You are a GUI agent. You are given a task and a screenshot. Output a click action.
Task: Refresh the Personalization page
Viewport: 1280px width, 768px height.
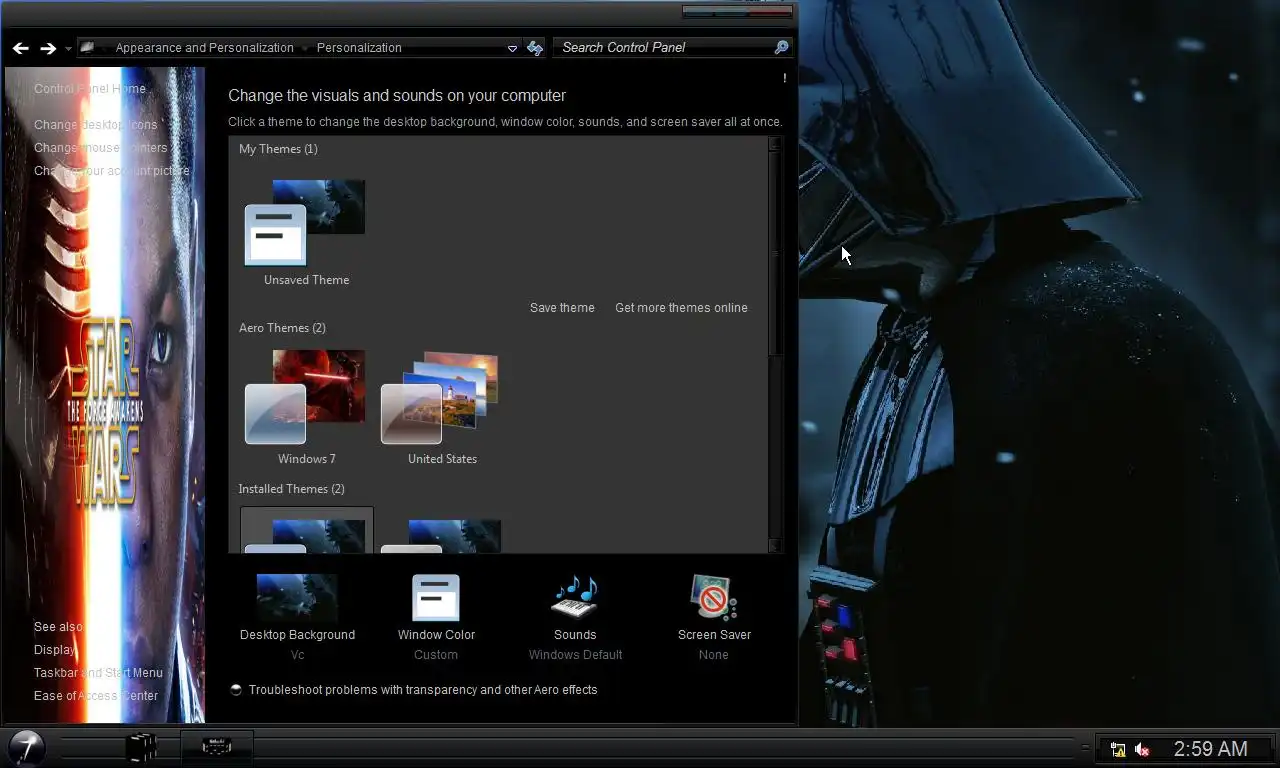pos(535,48)
